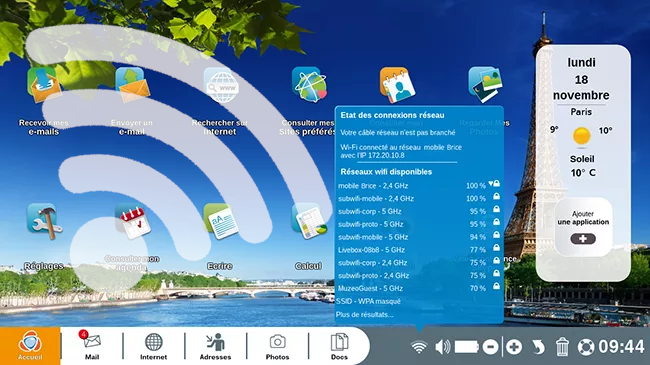Open Réglages hammer and wrench icon

tap(44, 221)
